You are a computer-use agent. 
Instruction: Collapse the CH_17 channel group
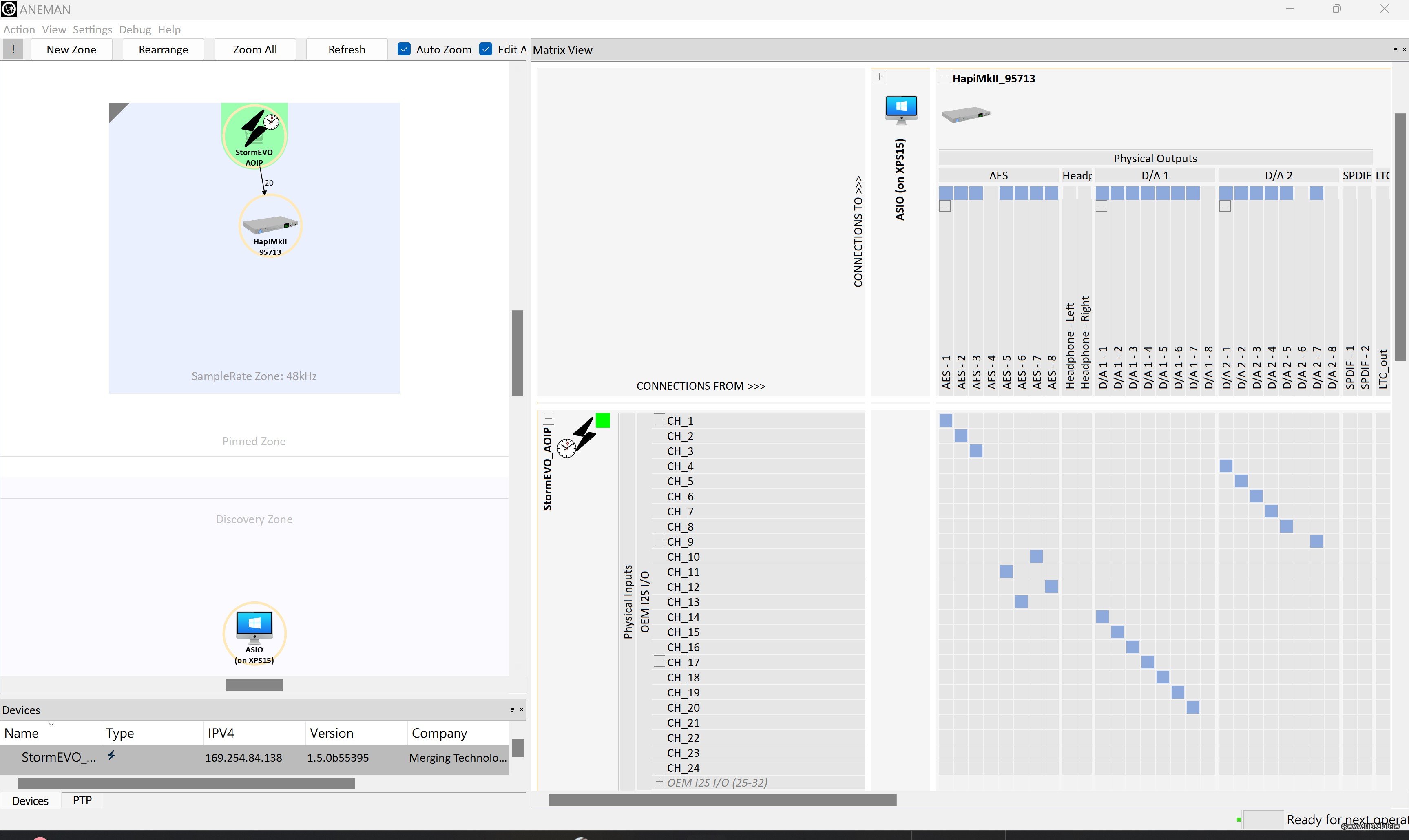click(x=659, y=661)
